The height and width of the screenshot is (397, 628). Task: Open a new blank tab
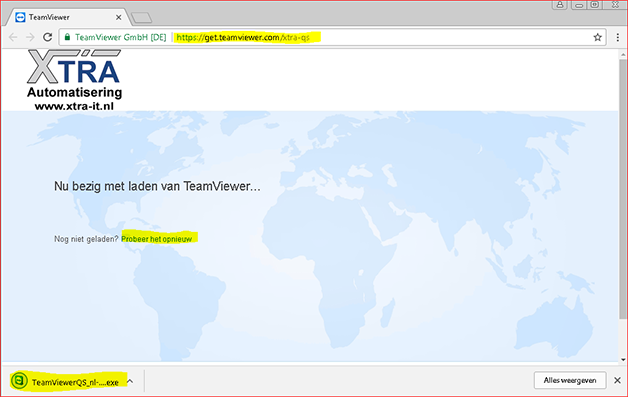[x=142, y=18]
